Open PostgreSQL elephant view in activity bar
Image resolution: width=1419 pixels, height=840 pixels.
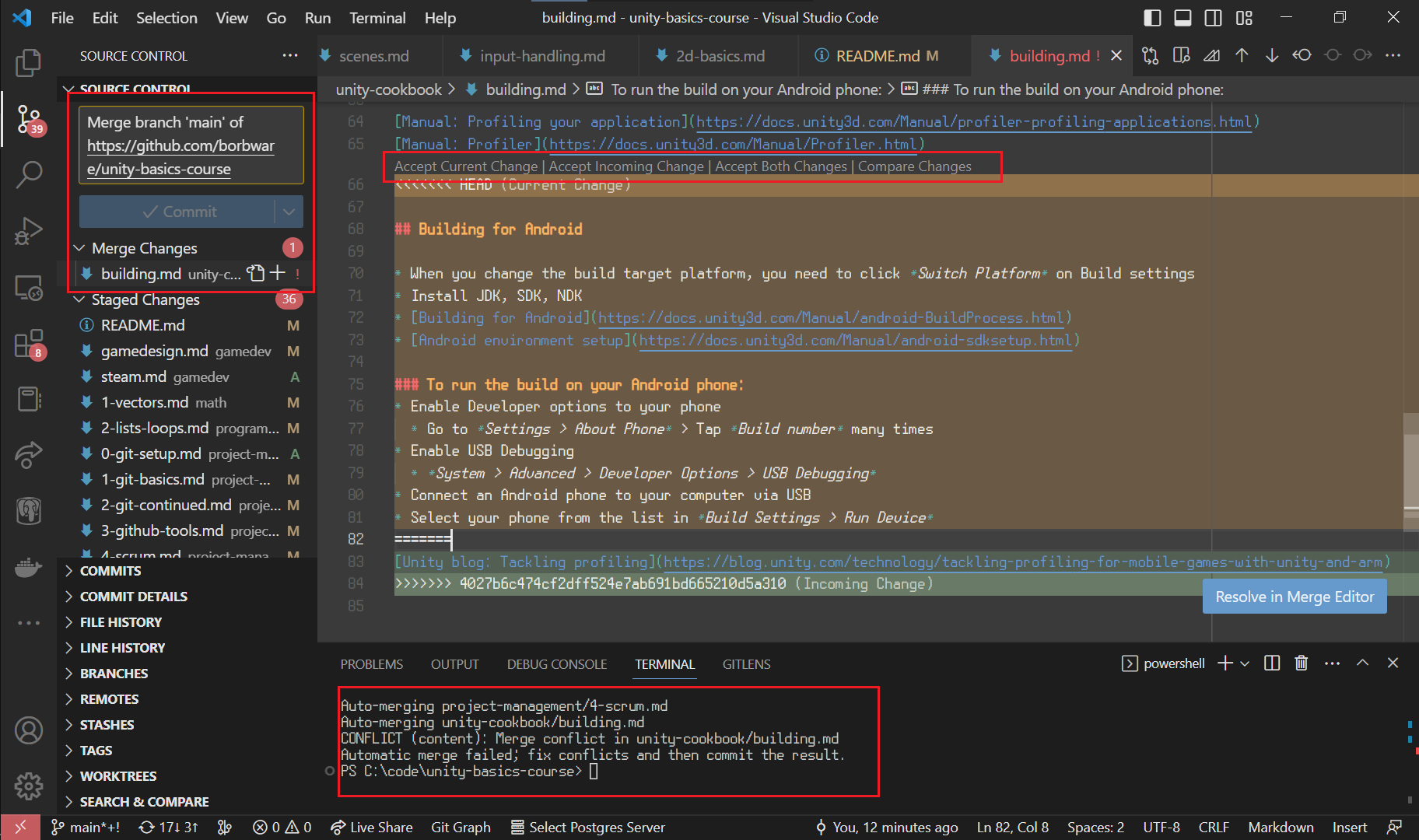pos(28,511)
